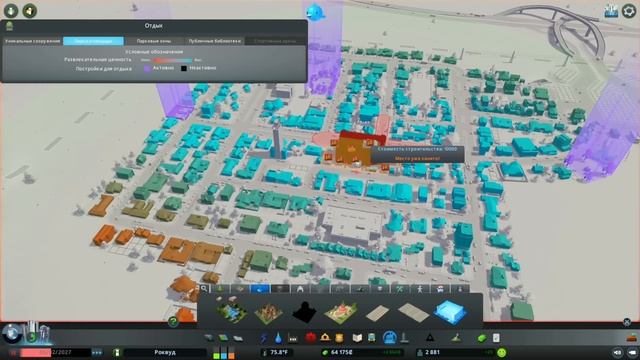Click the city skyline icon beside the gear
This screenshot has width=640, height=360.
611,11
